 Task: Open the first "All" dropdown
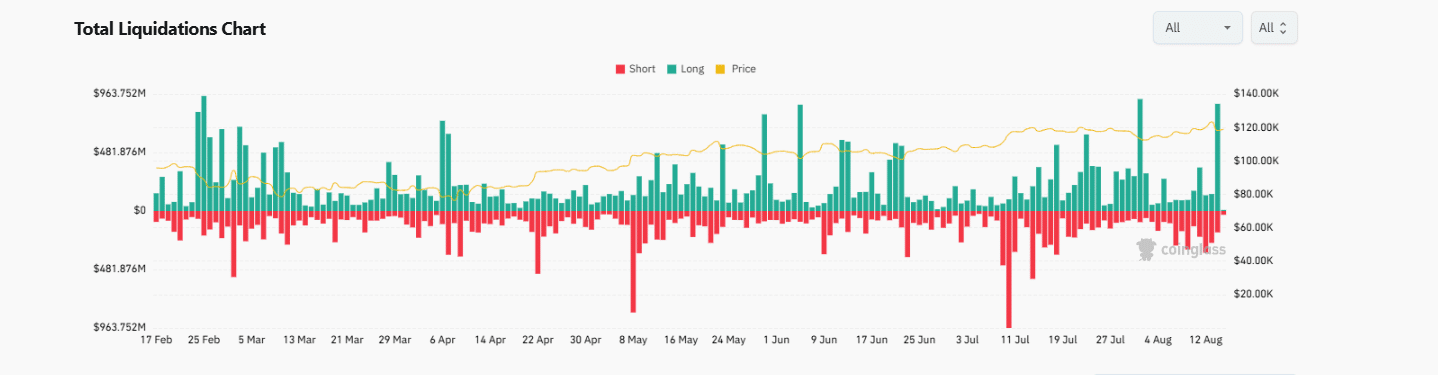coord(1197,28)
